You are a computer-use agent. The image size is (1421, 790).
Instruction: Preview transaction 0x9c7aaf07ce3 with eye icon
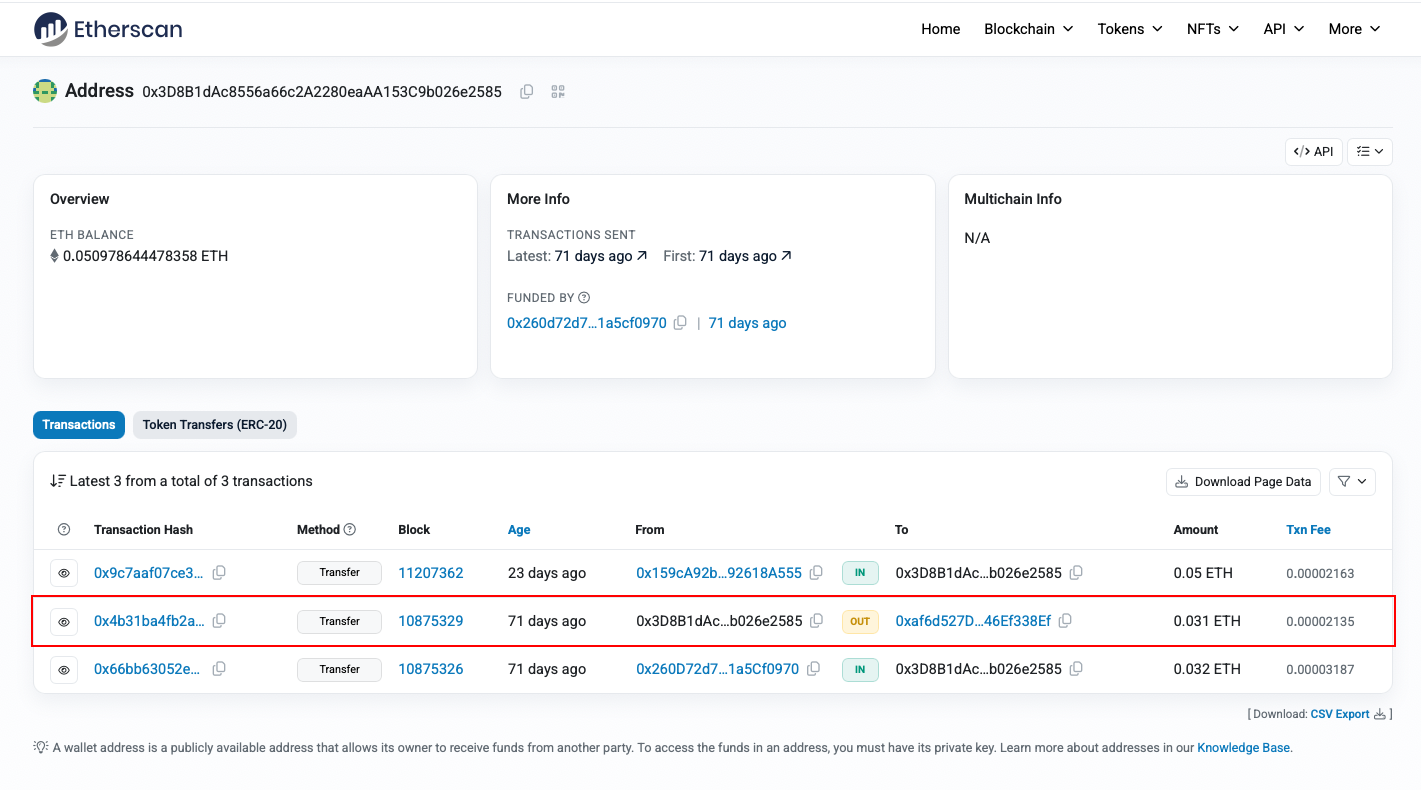(64, 573)
